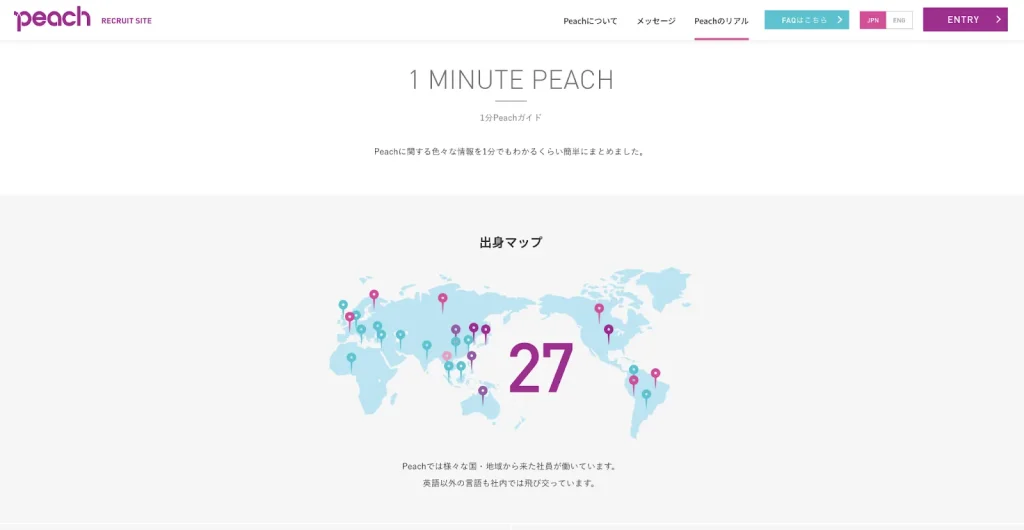This screenshot has height=530, width=1024.
Task: Click the 出身マップ section title
Action: (x=511, y=242)
